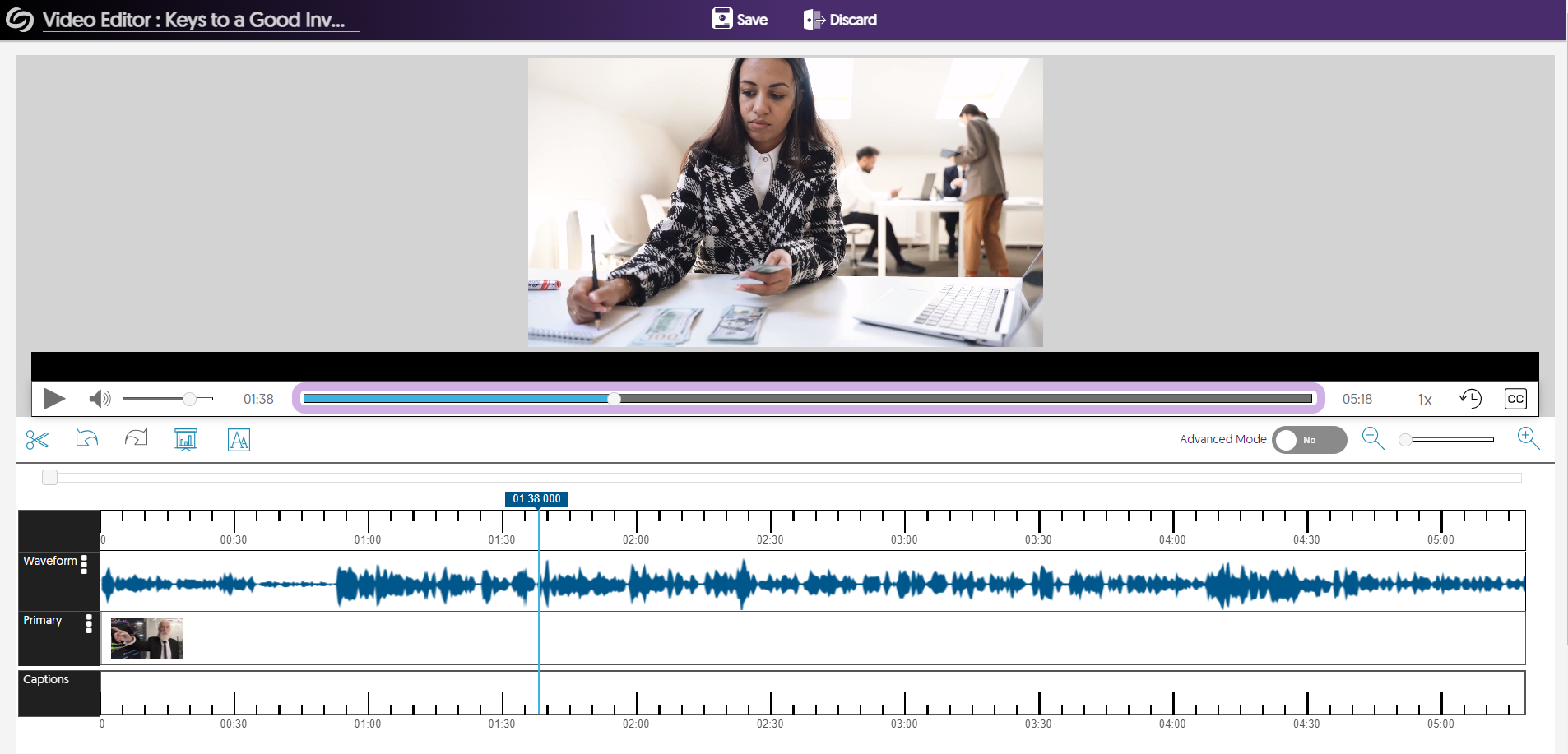Click the 01:38 current time text
This screenshot has height=754, width=1568.
tap(258, 399)
